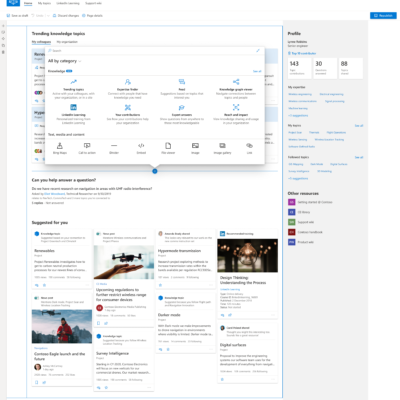Open the Renewables suggested card title

pos(44,251)
